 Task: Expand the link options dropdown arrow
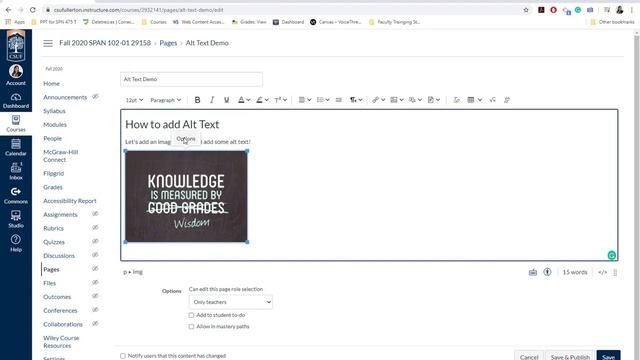383,100
